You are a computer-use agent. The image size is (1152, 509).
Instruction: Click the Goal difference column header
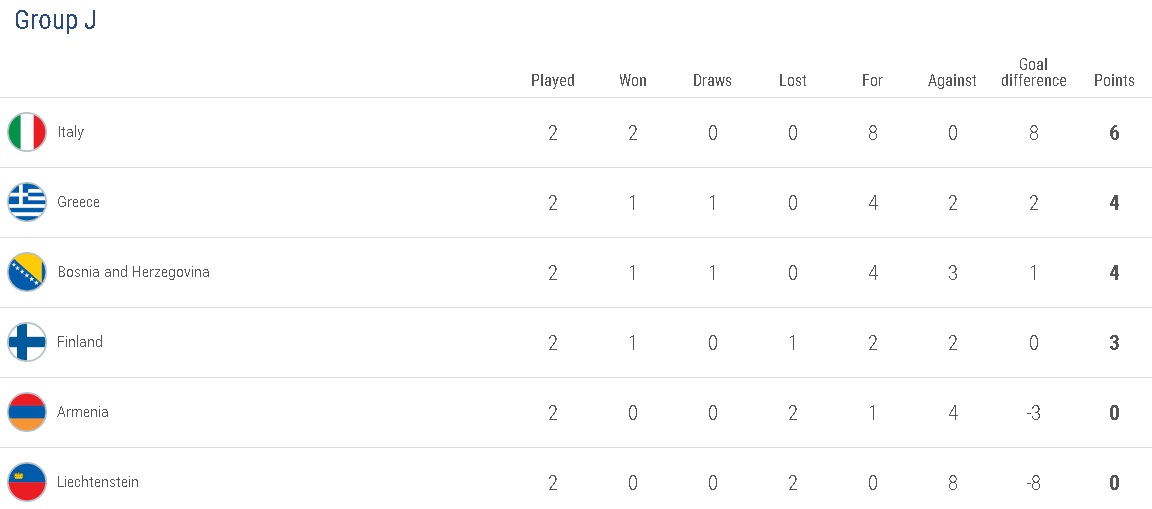[x=1034, y=73]
